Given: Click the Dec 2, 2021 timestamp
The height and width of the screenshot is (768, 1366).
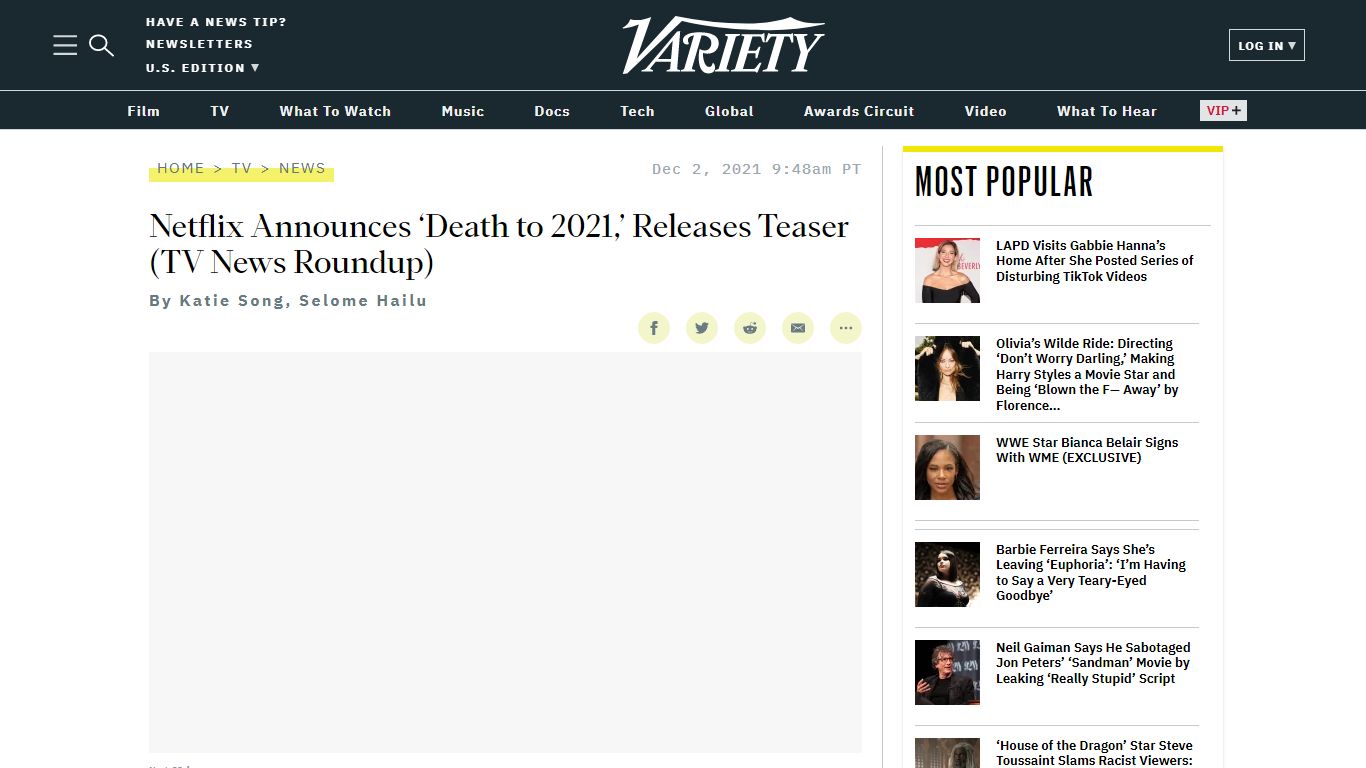Looking at the screenshot, I should pos(756,169).
